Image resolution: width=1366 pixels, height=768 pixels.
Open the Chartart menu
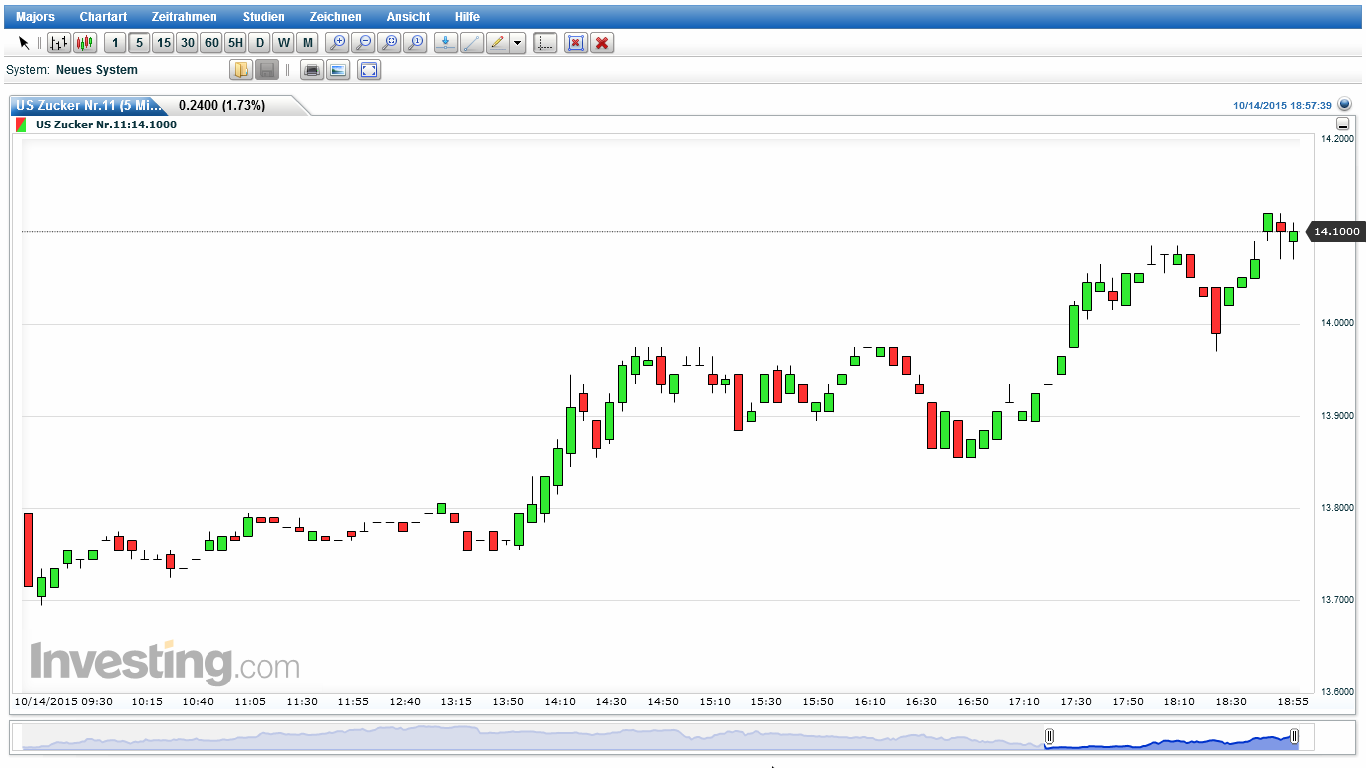[103, 17]
